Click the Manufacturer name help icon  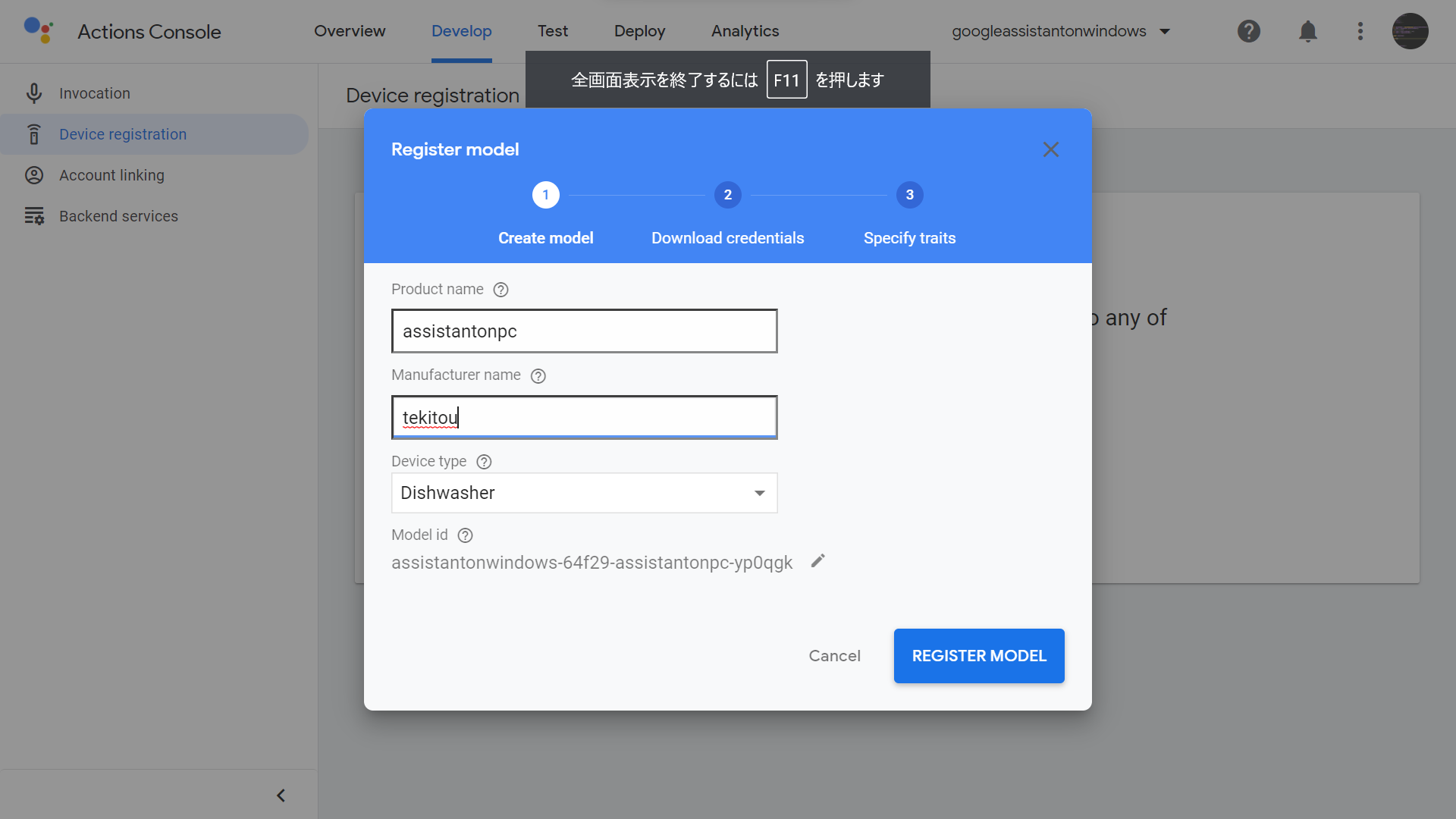coord(538,376)
